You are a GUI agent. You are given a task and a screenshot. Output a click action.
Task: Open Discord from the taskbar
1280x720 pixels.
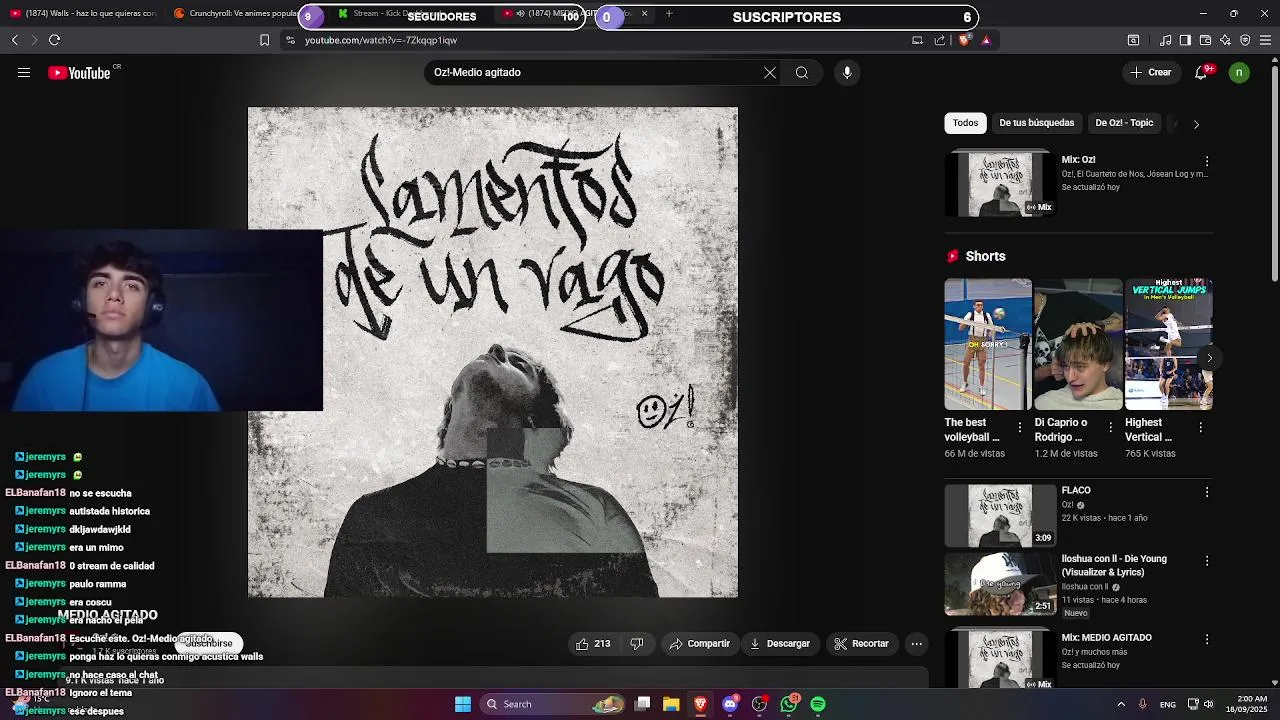pos(730,704)
